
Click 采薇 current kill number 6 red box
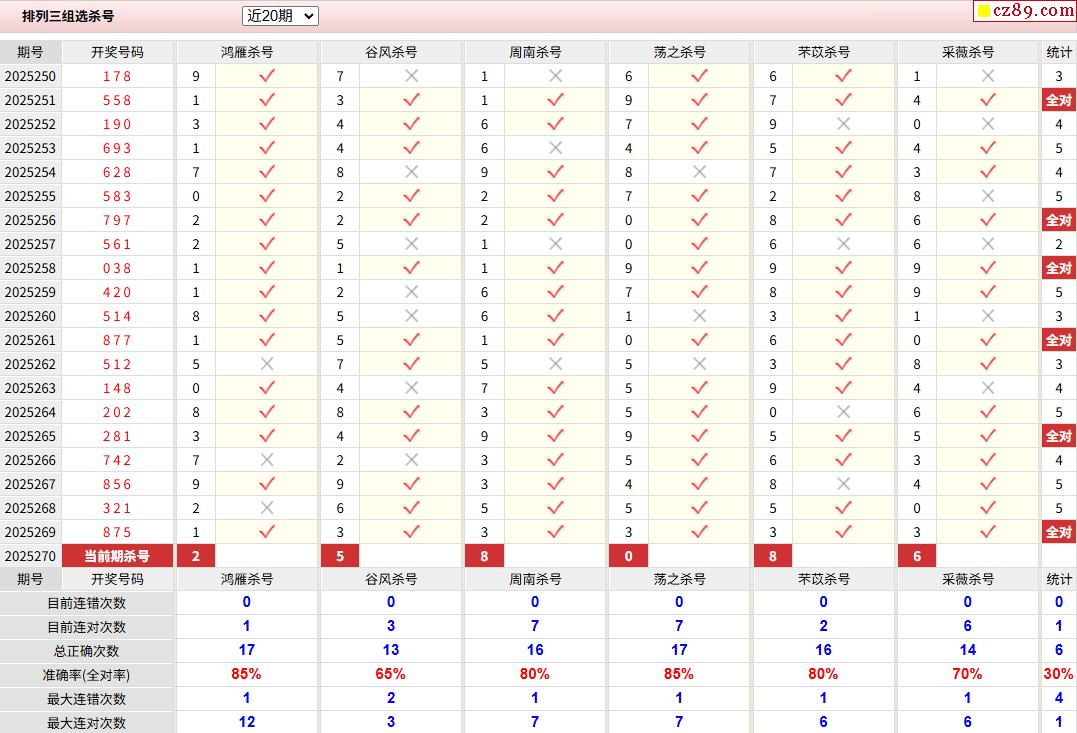click(x=917, y=556)
